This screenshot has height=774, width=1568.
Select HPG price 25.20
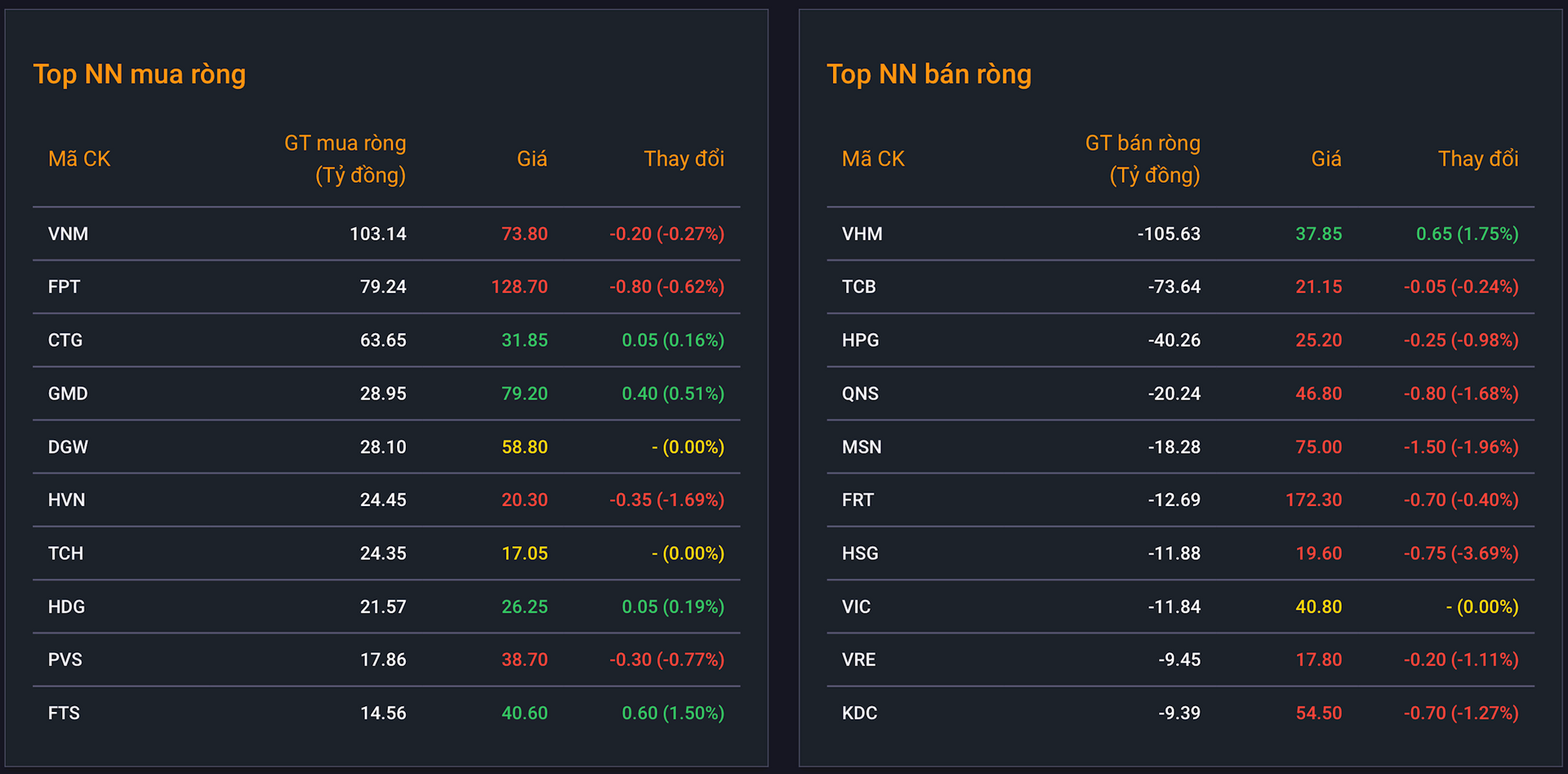tap(1318, 340)
